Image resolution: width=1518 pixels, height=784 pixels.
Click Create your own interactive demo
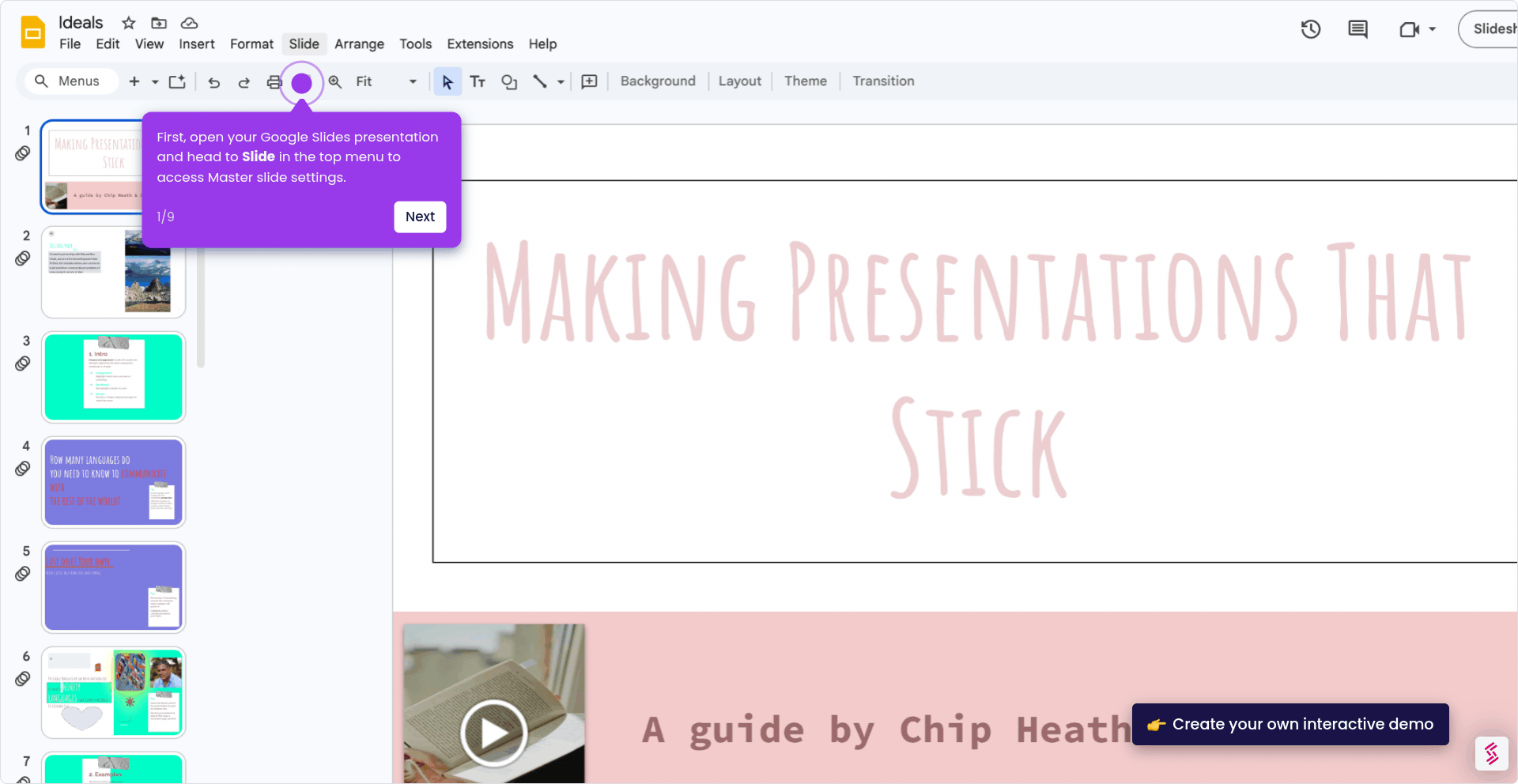[1290, 724]
